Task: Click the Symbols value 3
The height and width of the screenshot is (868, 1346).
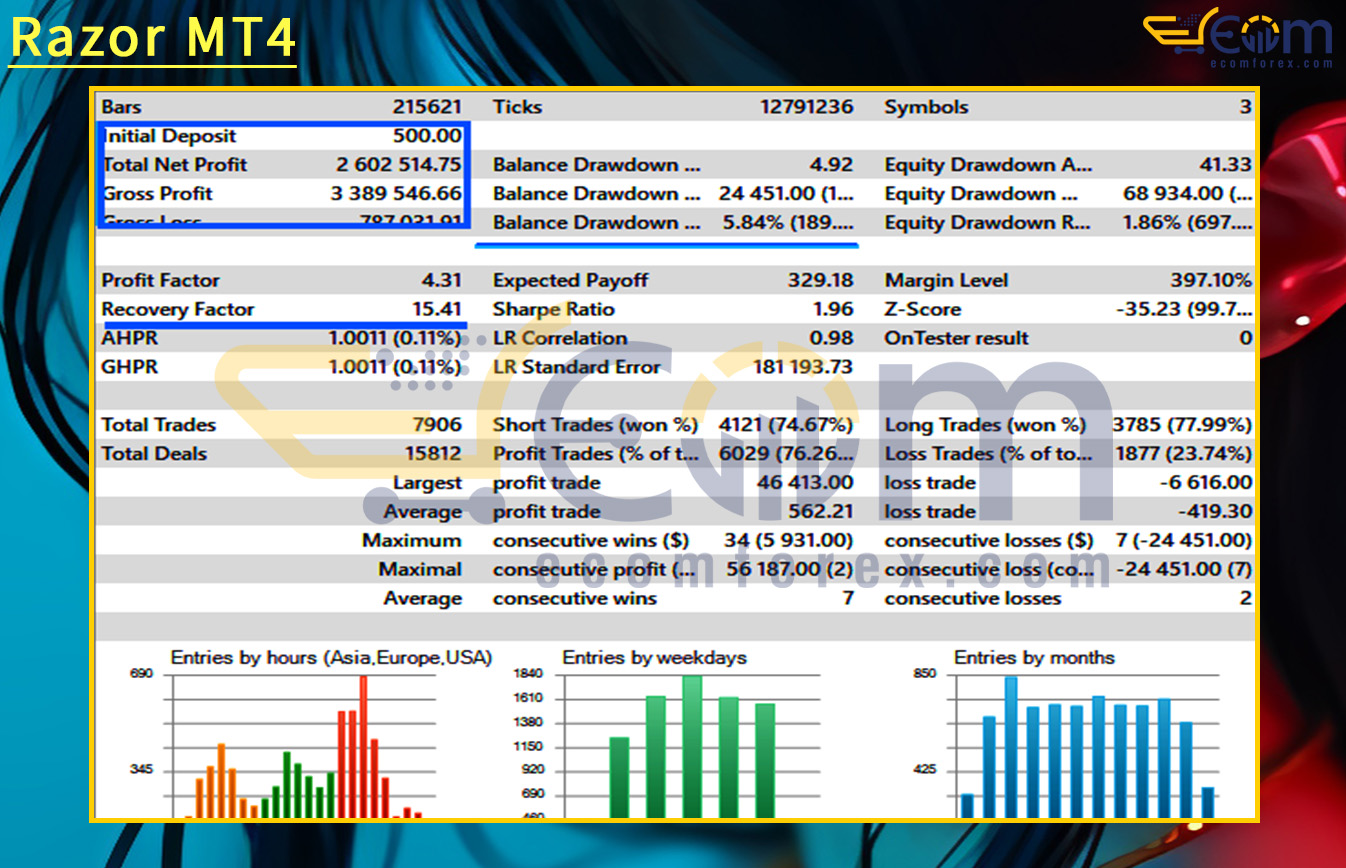Action: coord(1245,107)
